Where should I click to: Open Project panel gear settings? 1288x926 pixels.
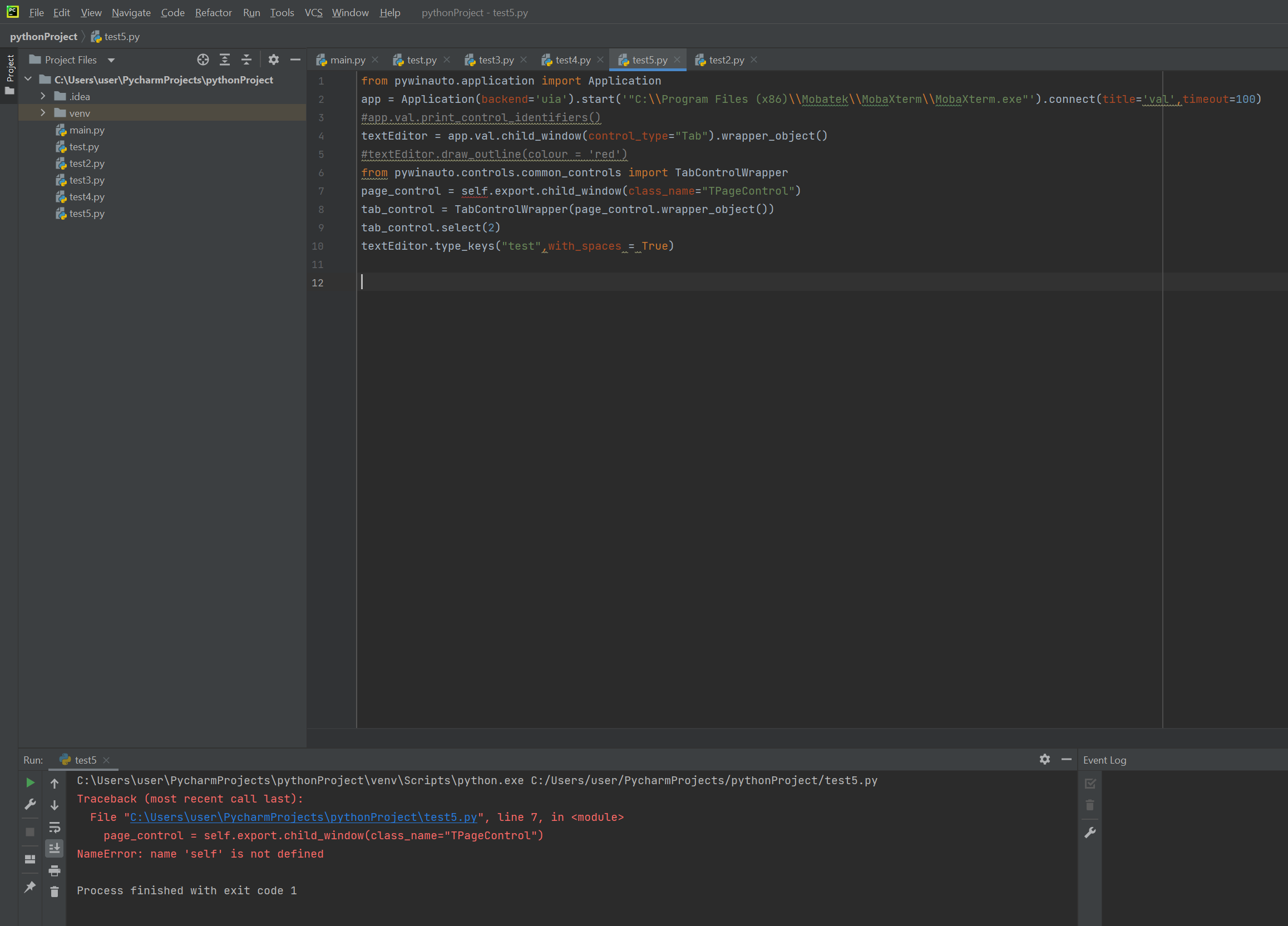[x=274, y=60]
